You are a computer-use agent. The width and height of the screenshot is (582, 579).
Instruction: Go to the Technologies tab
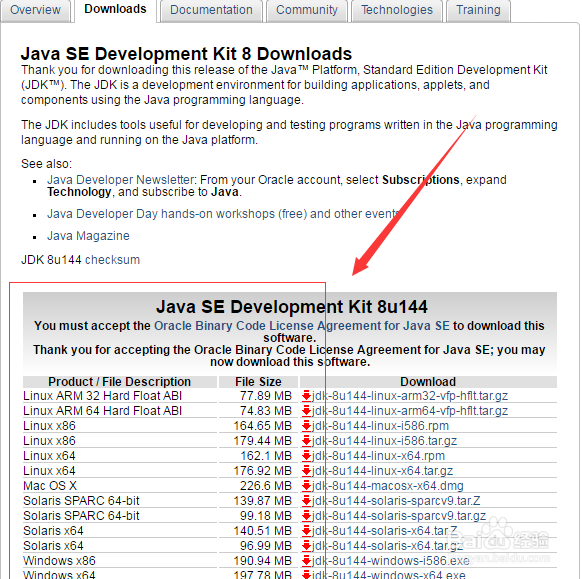pos(397,10)
